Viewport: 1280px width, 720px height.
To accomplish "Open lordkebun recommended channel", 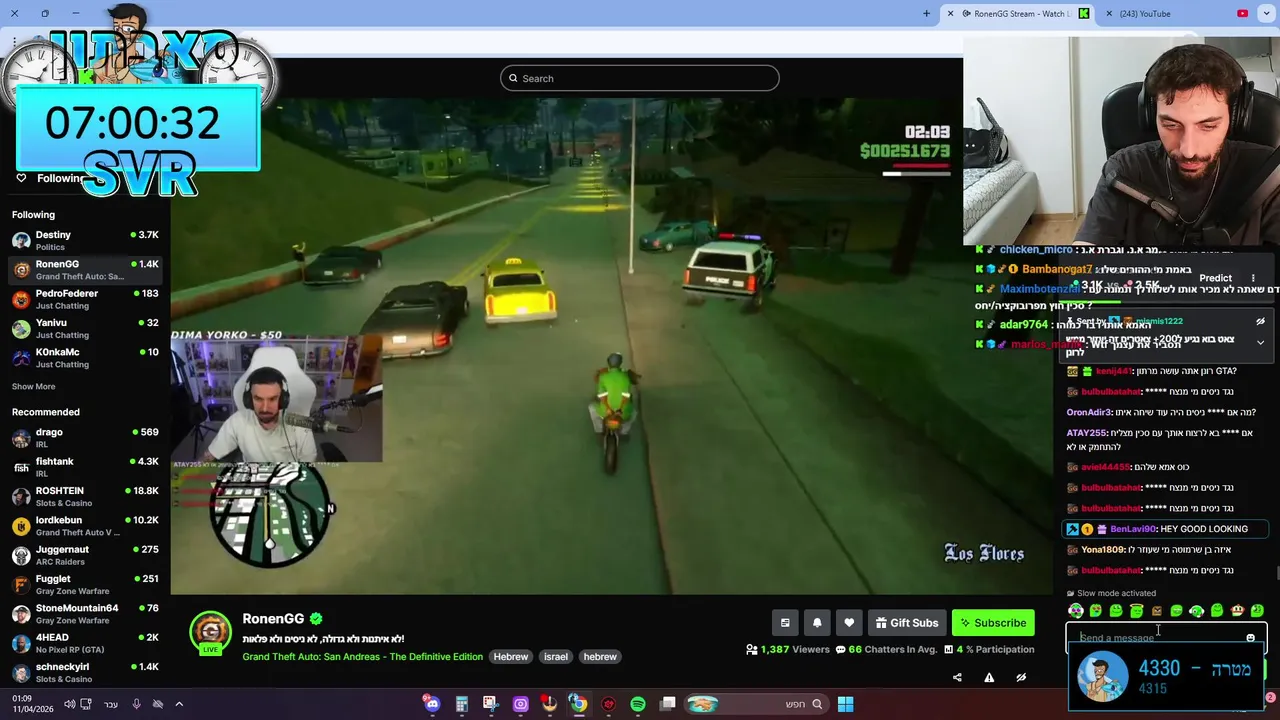I will 85,526.
